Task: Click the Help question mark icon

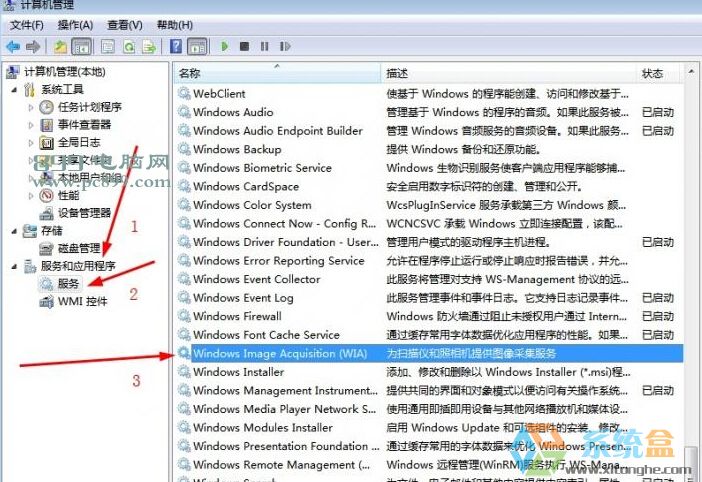Action: tap(176, 47)
